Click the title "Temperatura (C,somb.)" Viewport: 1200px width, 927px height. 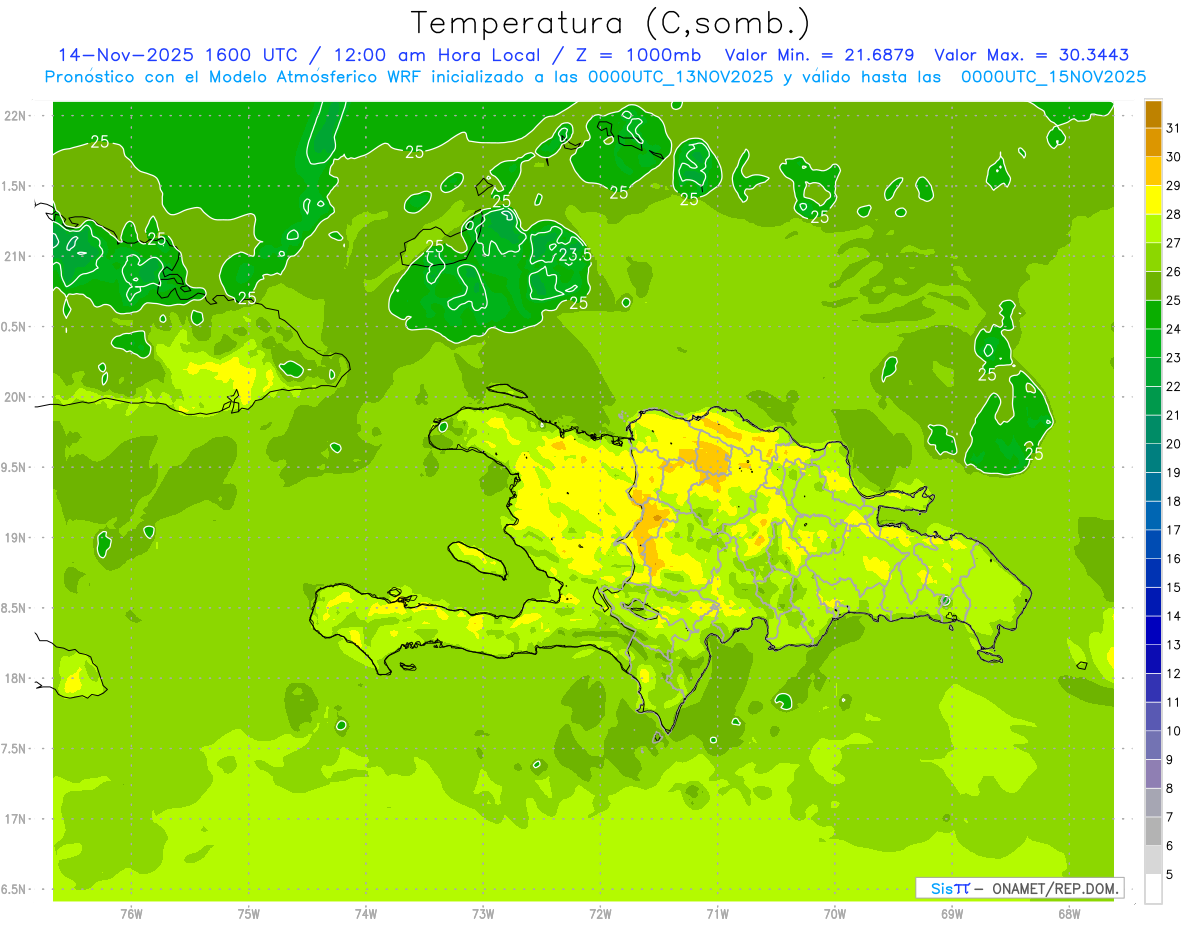point(609,23)
